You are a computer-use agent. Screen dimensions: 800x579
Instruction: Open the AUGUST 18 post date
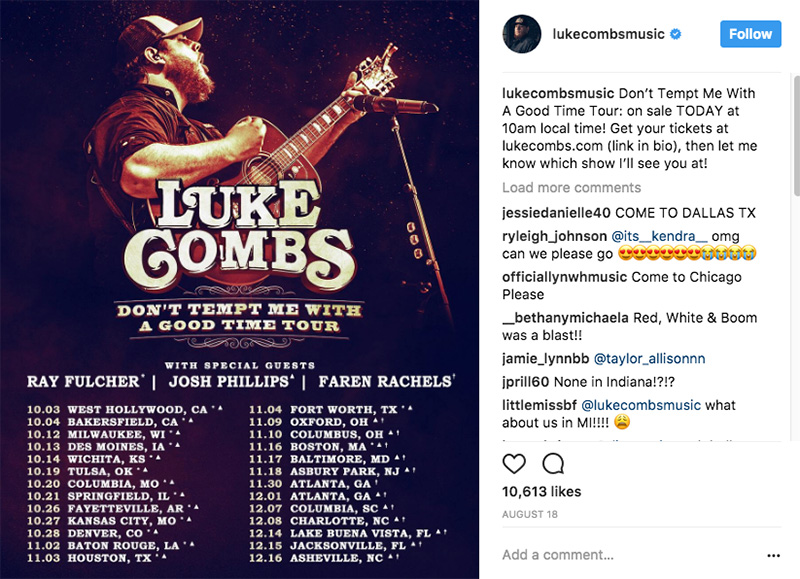[x=530, y=514]
